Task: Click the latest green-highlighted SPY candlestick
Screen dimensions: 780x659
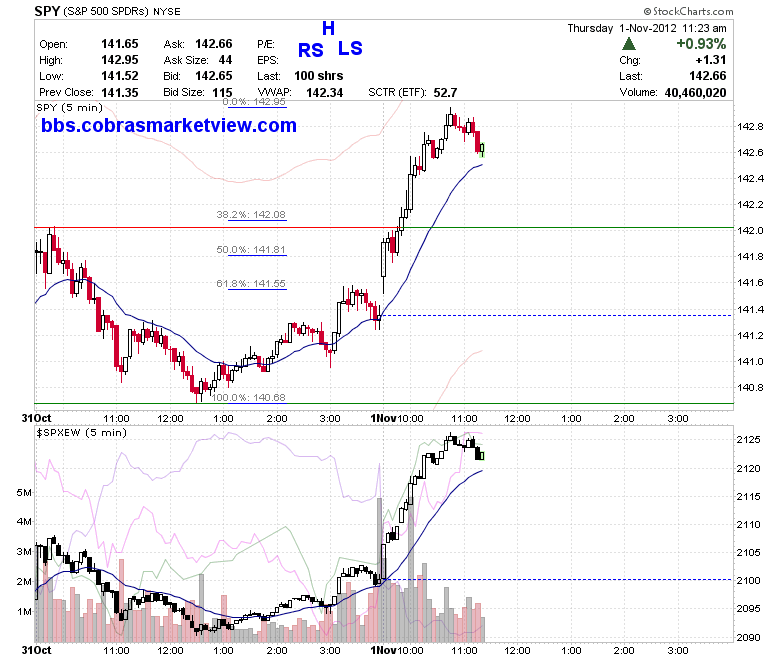Action: (482, 149)
